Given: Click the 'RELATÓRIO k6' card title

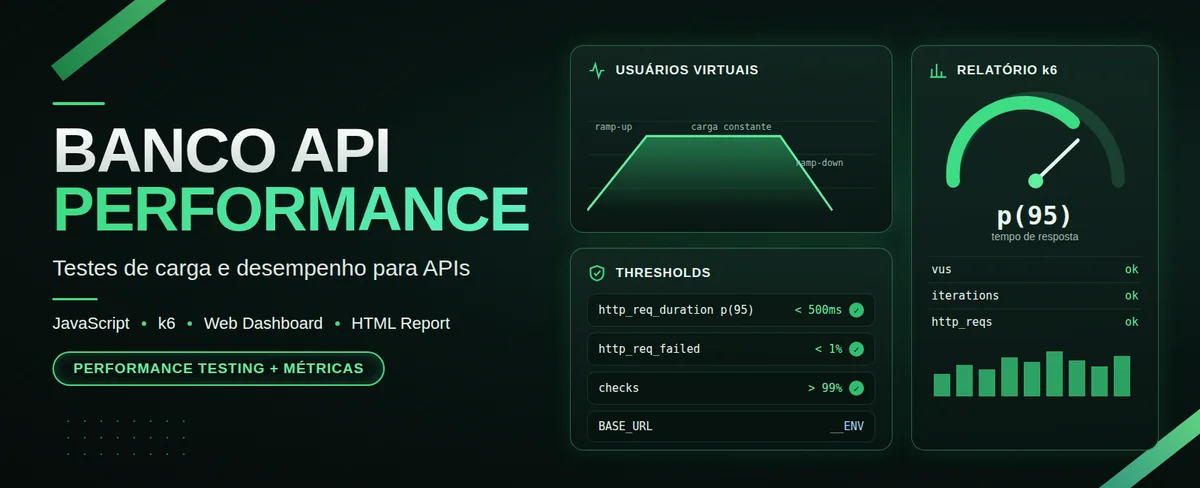Looking at the screenshot, I should [x=1007, y=71].
